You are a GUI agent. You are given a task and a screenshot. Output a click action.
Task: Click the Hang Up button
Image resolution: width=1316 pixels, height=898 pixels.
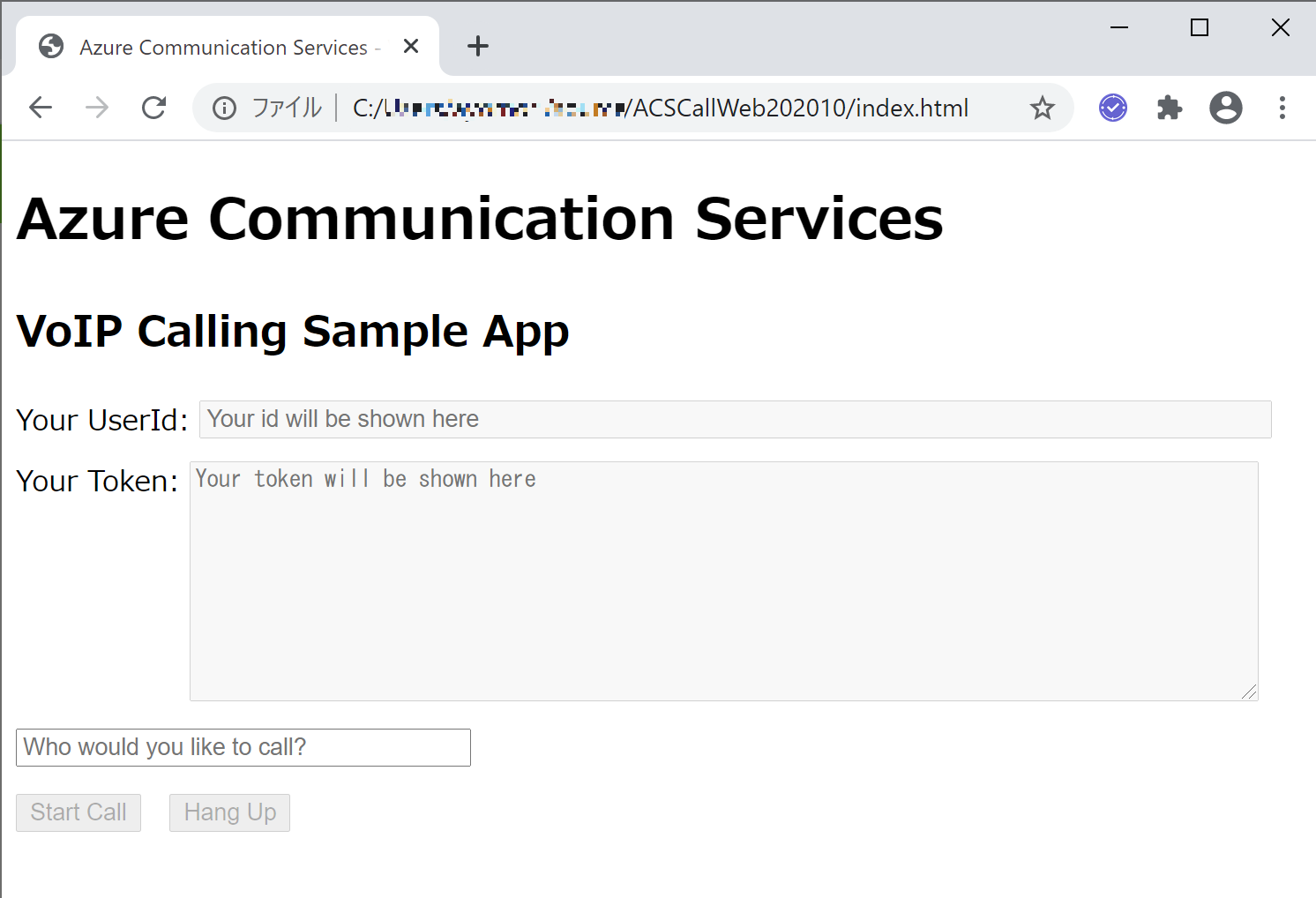point(229,812)
